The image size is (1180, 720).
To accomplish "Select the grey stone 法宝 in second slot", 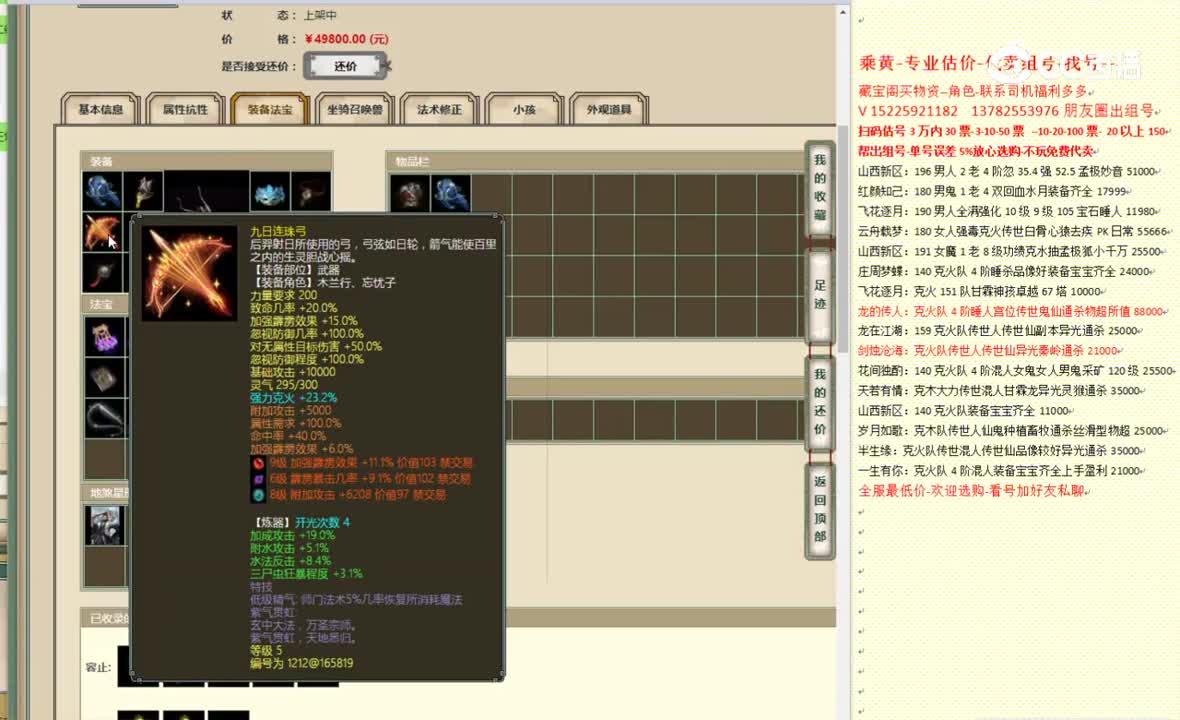I will 104,378.
